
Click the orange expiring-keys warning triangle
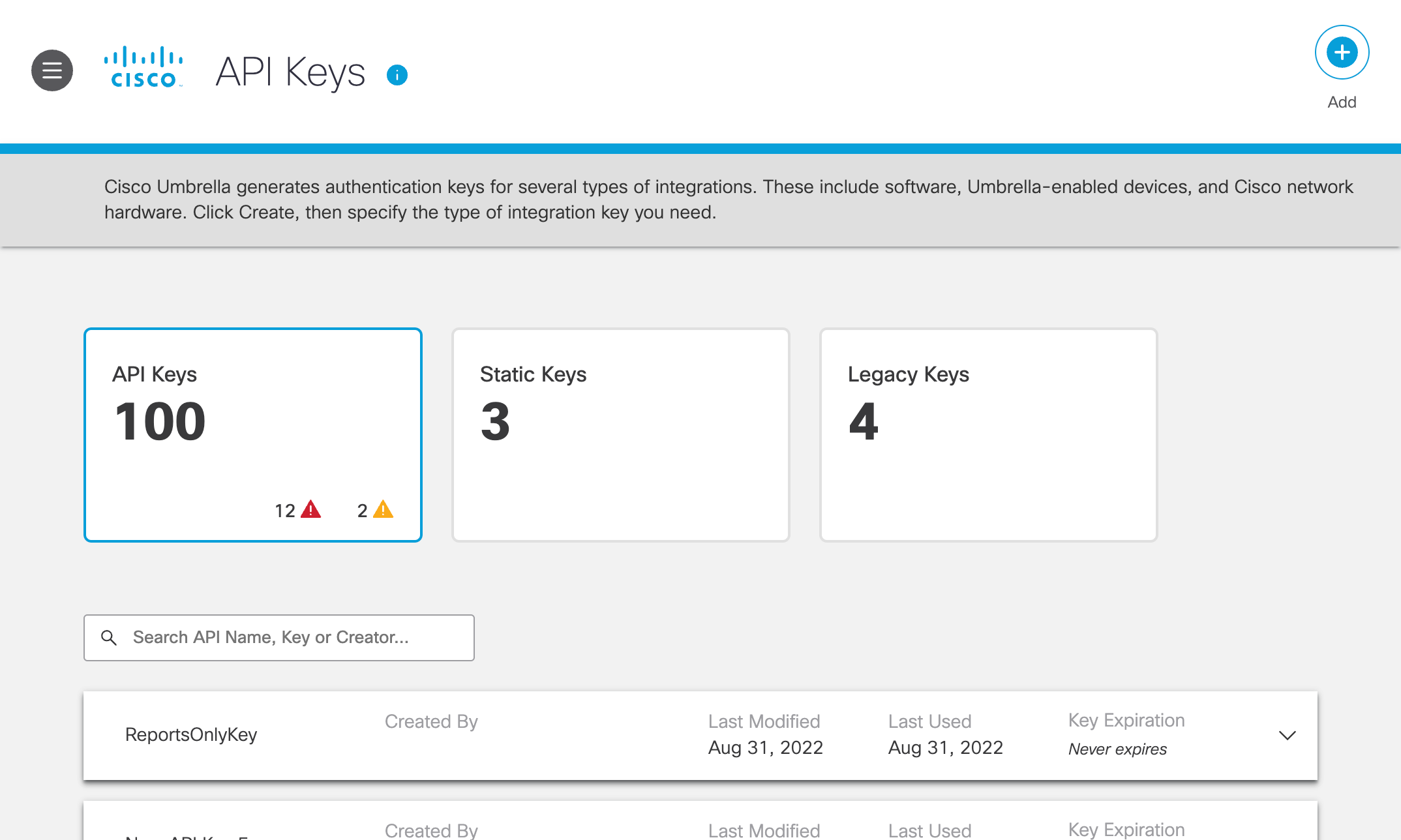[383, 509]
